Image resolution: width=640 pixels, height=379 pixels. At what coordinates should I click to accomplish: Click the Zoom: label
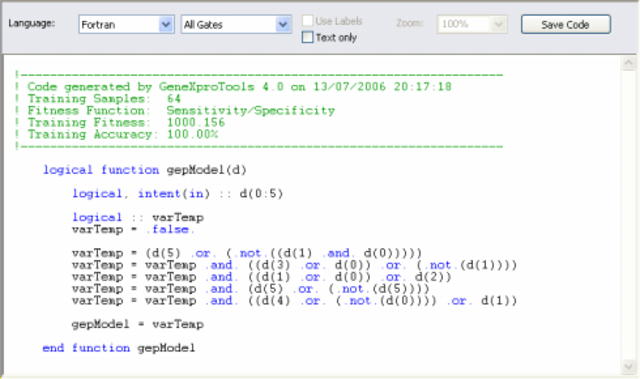click(x=409, y=23)
